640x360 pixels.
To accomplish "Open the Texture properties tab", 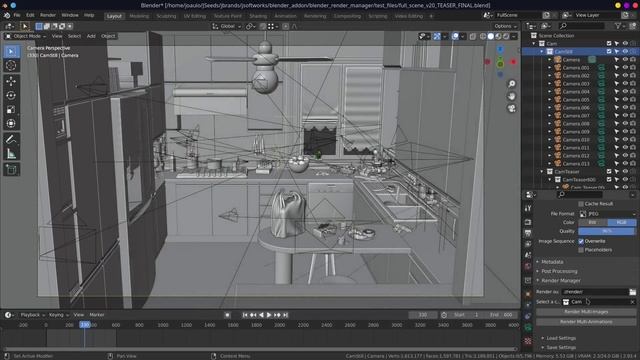I will tap(528, 341).
